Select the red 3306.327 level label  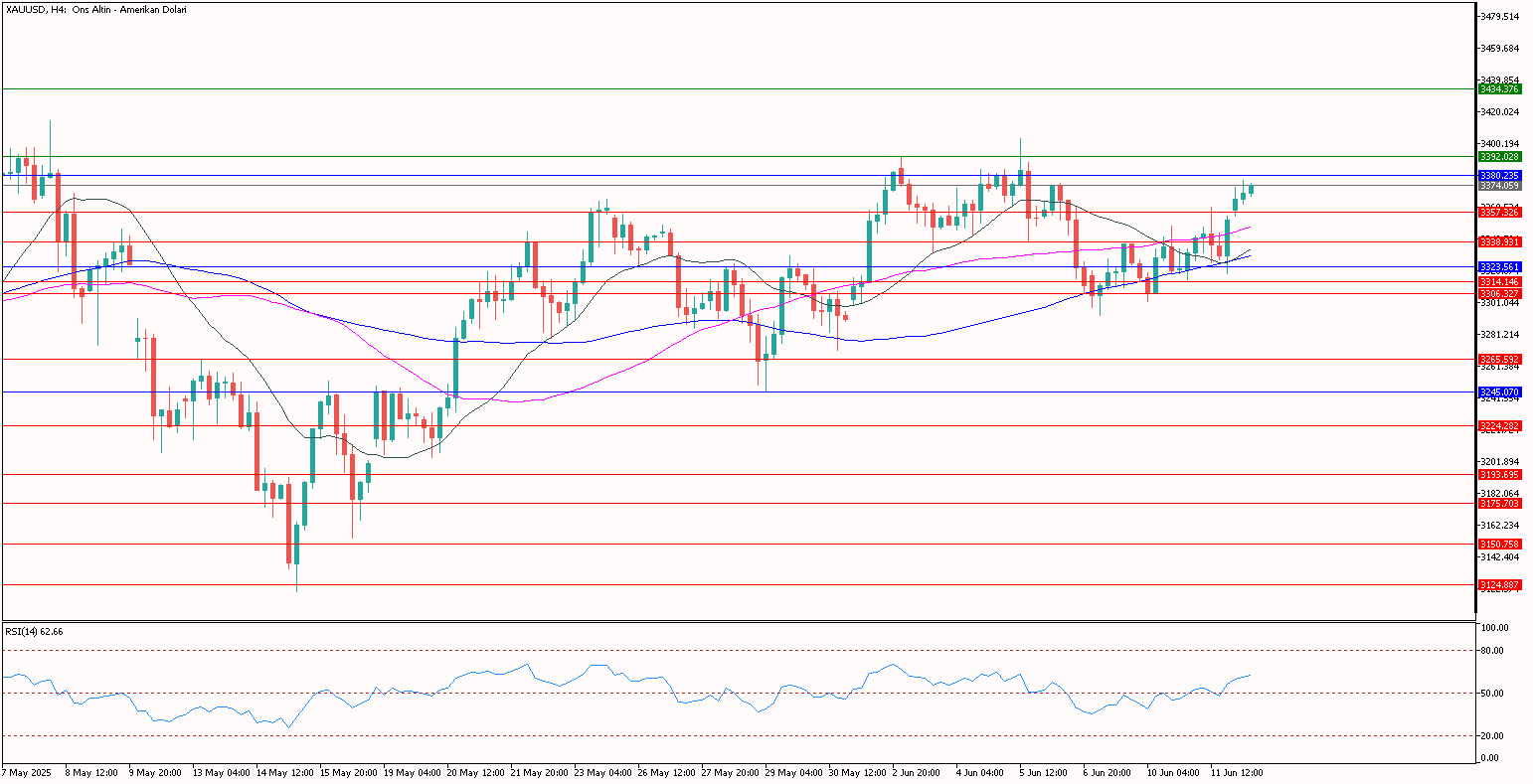click(1499, 294)
